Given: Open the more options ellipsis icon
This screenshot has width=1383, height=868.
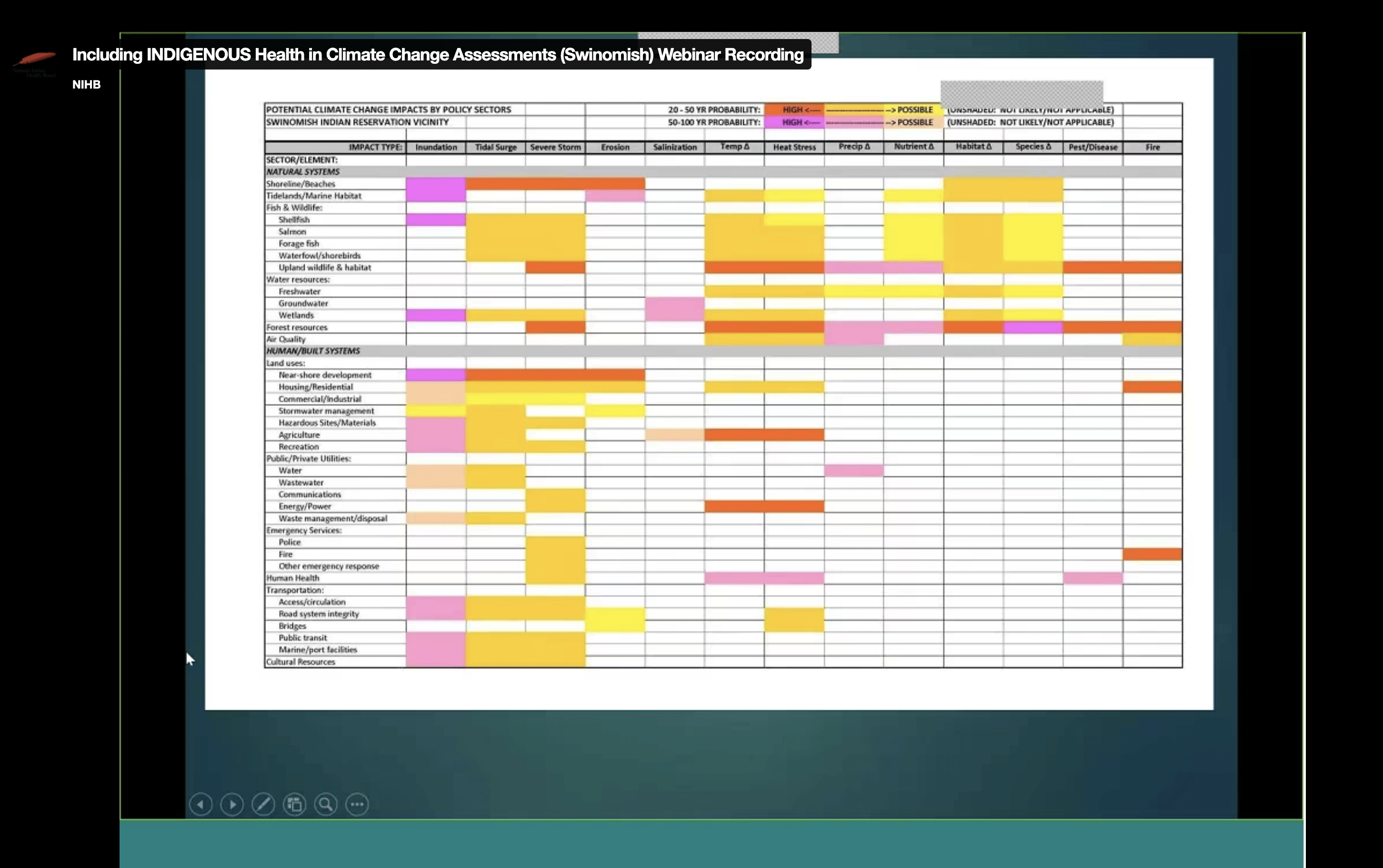Looking at the screenshot, I should (x=357, y=804).
